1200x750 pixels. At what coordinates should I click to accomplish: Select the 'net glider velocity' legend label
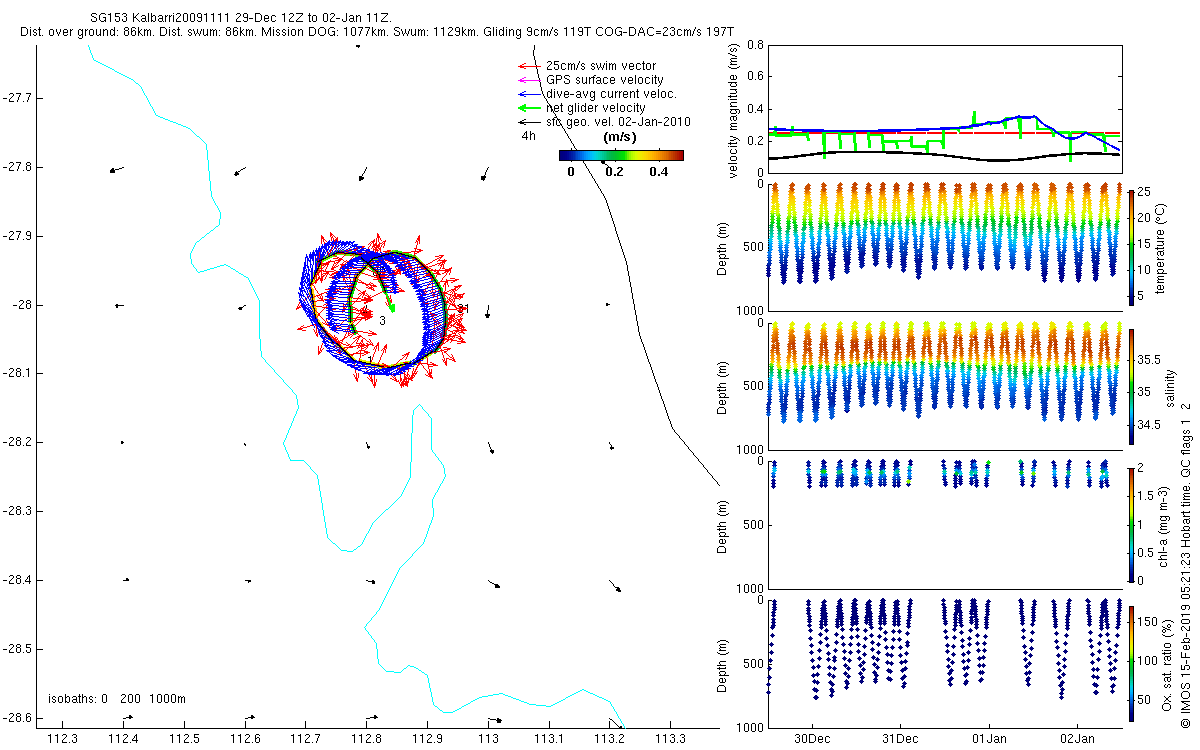(x=596, y=108)
